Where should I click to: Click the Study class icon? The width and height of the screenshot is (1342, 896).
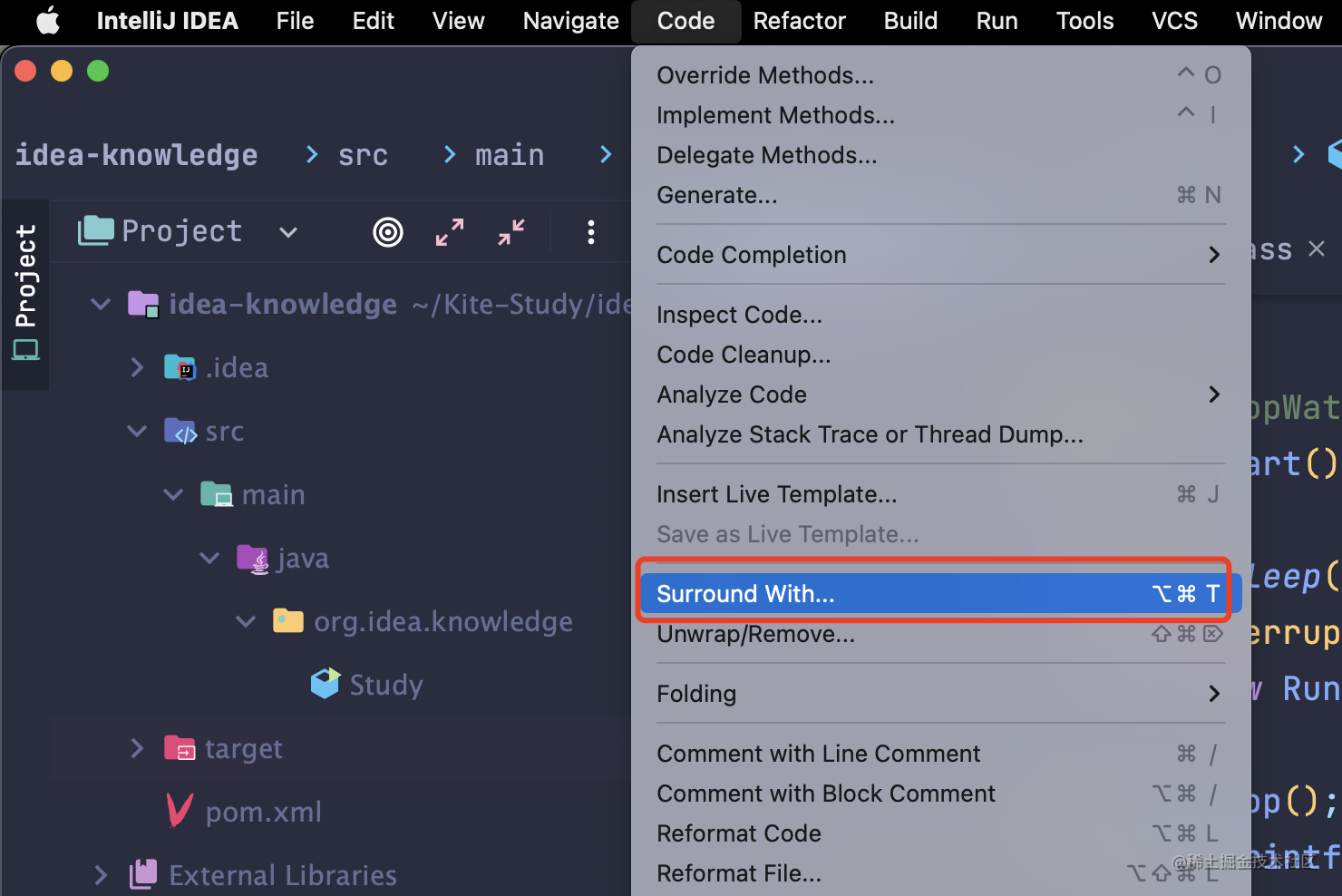tap(325, 685)
